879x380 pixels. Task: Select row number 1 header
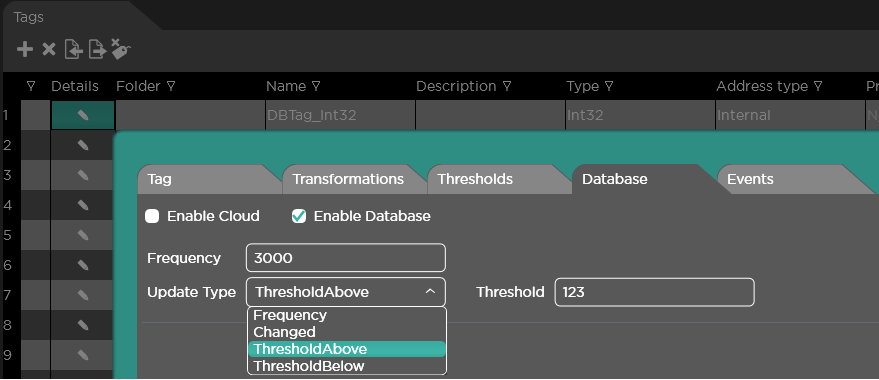(x=7, y=115)
